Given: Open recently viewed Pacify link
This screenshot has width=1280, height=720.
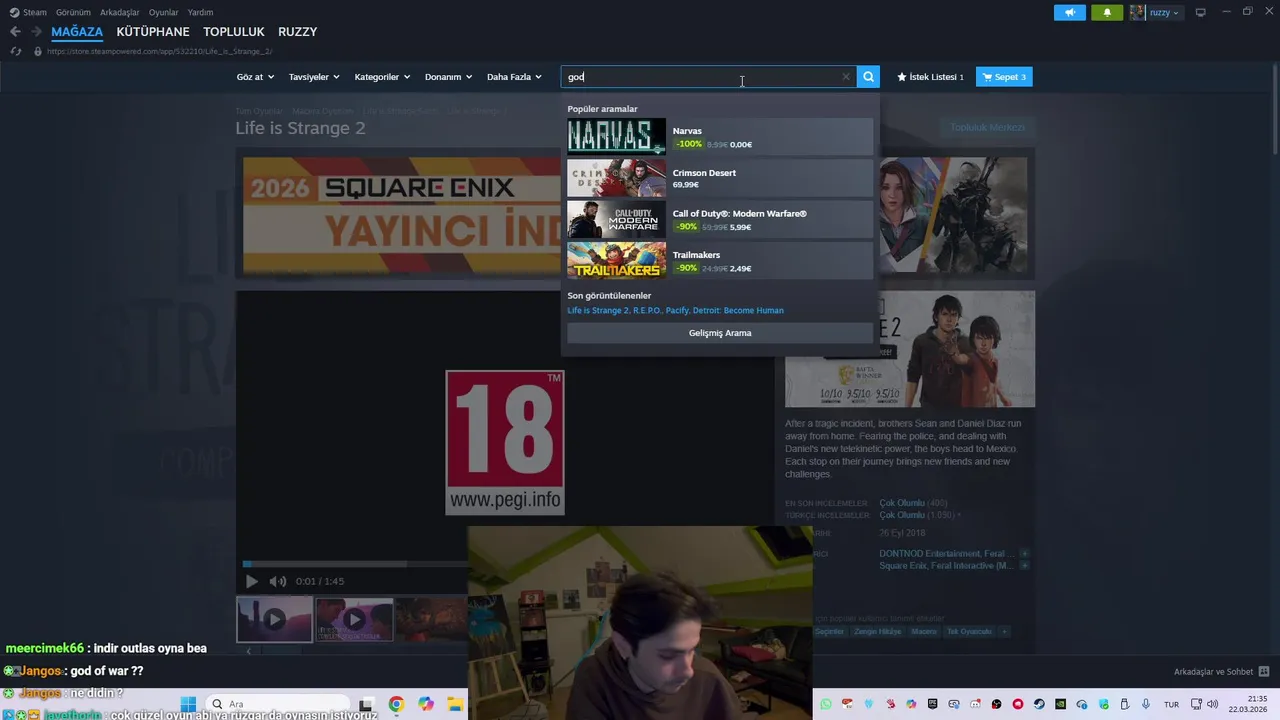Looking at the screenshot, I should [x=677, y=310].
